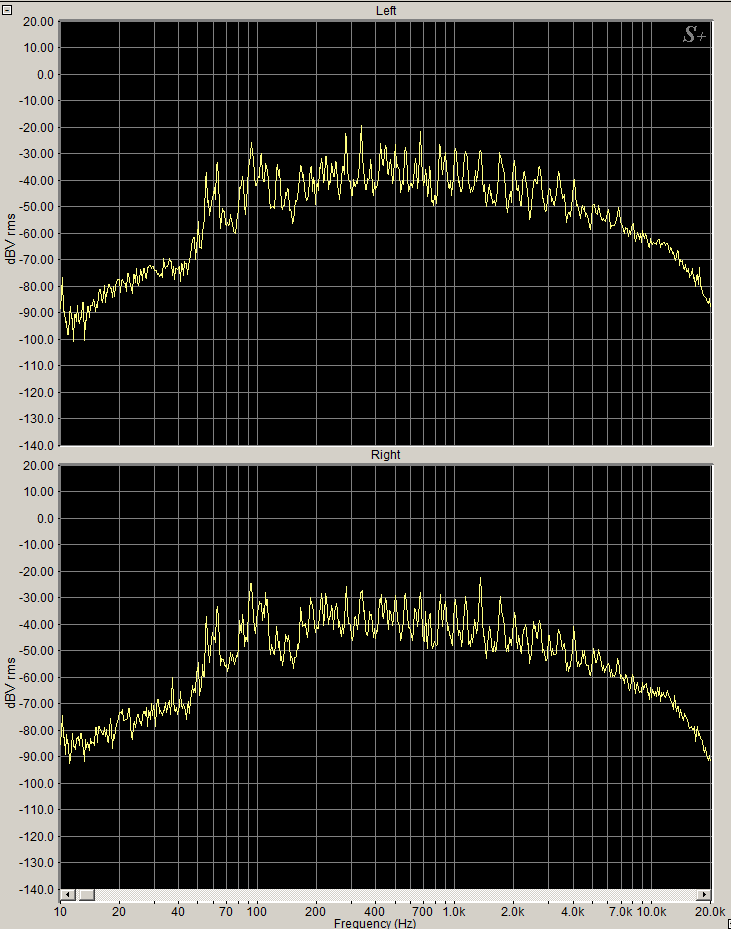Click the Frequency (Hz) axis label

375,923
